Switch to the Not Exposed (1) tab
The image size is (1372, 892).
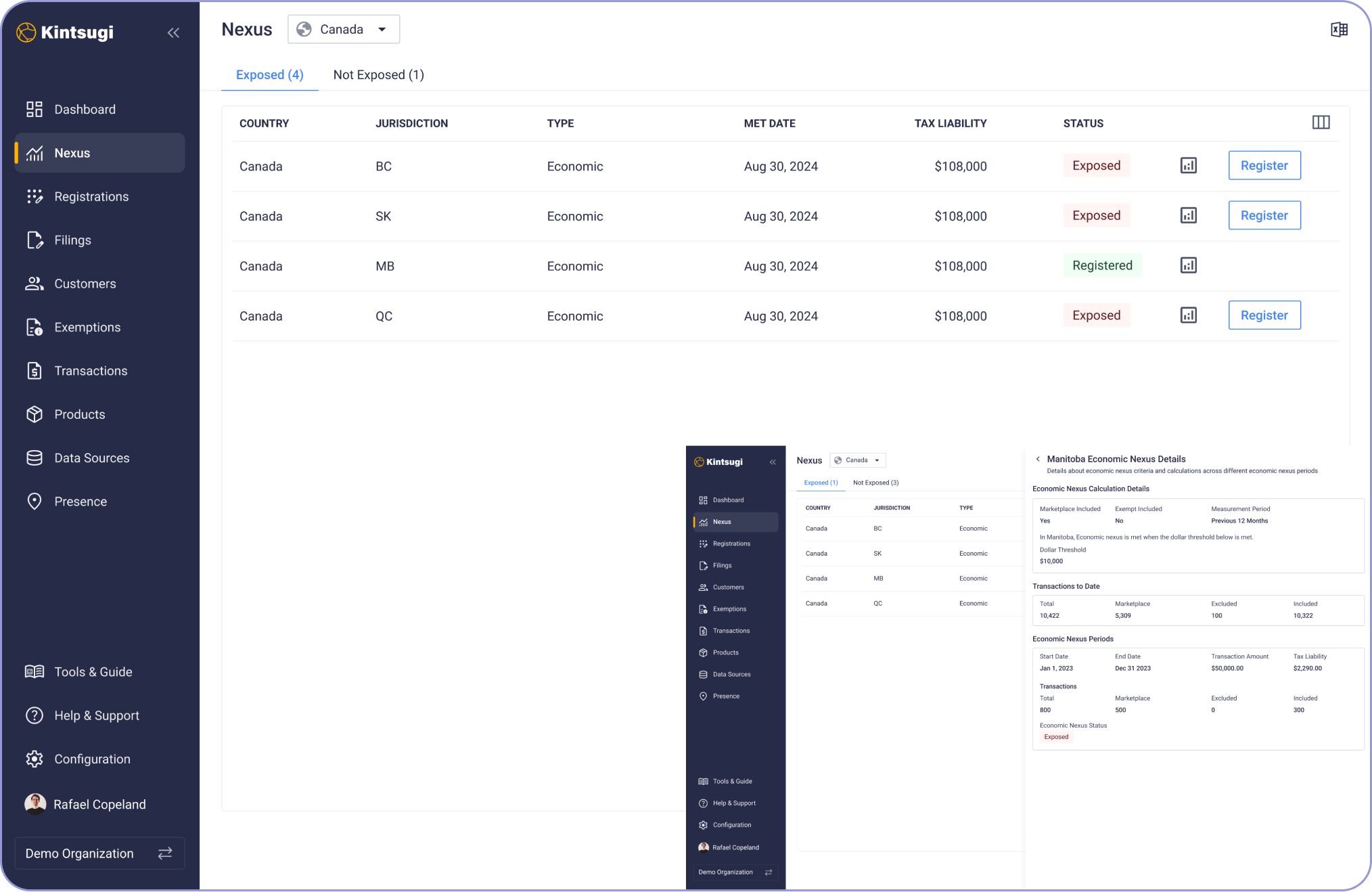pyautogui.click(x=378, y=75)
